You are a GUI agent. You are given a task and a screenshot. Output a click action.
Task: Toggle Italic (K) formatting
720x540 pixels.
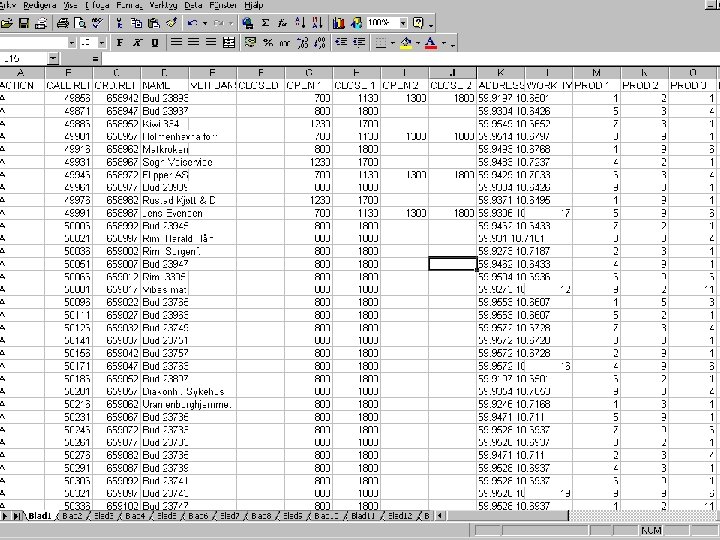tap(137, 43)
